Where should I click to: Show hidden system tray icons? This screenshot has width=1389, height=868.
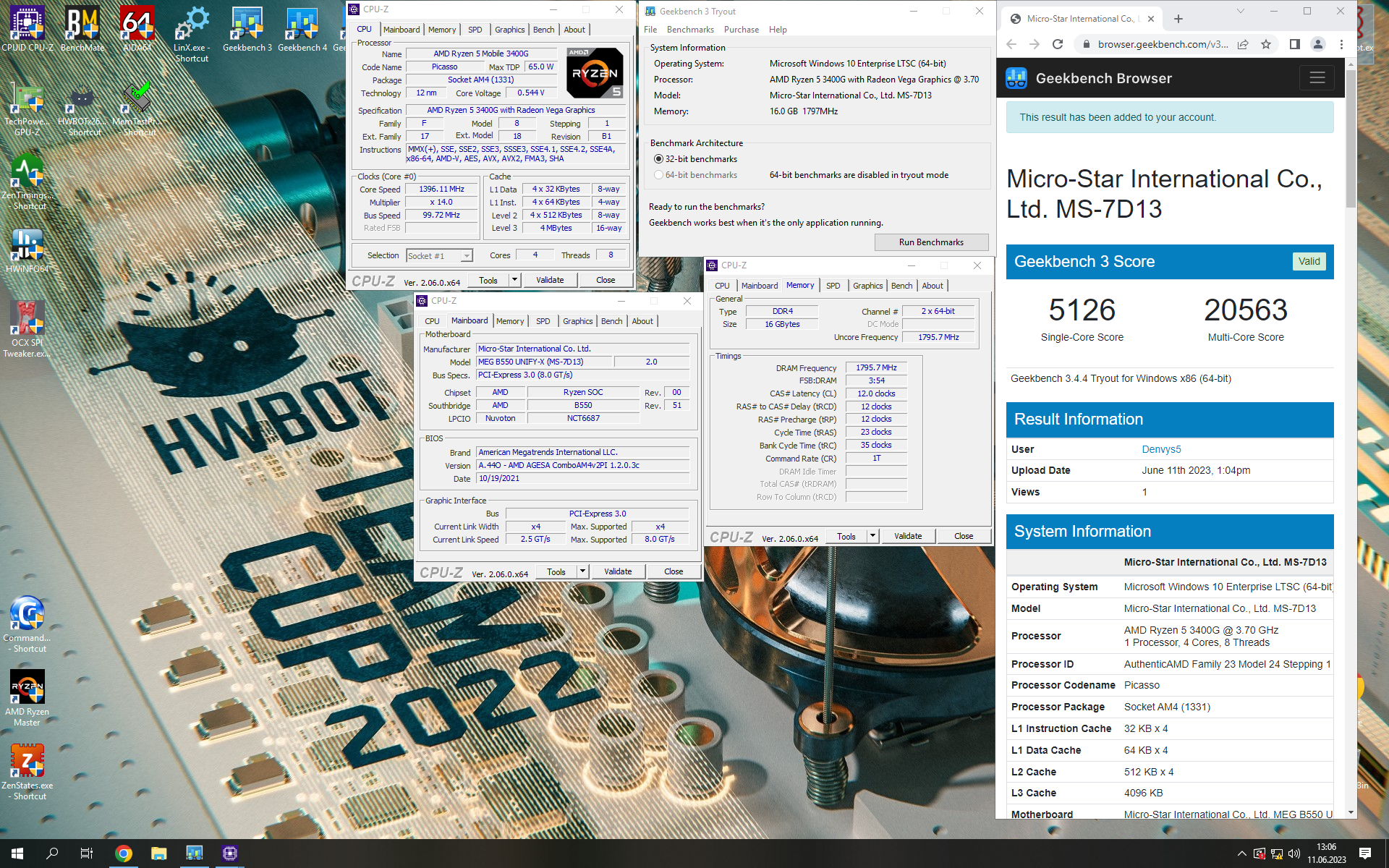1242,854
